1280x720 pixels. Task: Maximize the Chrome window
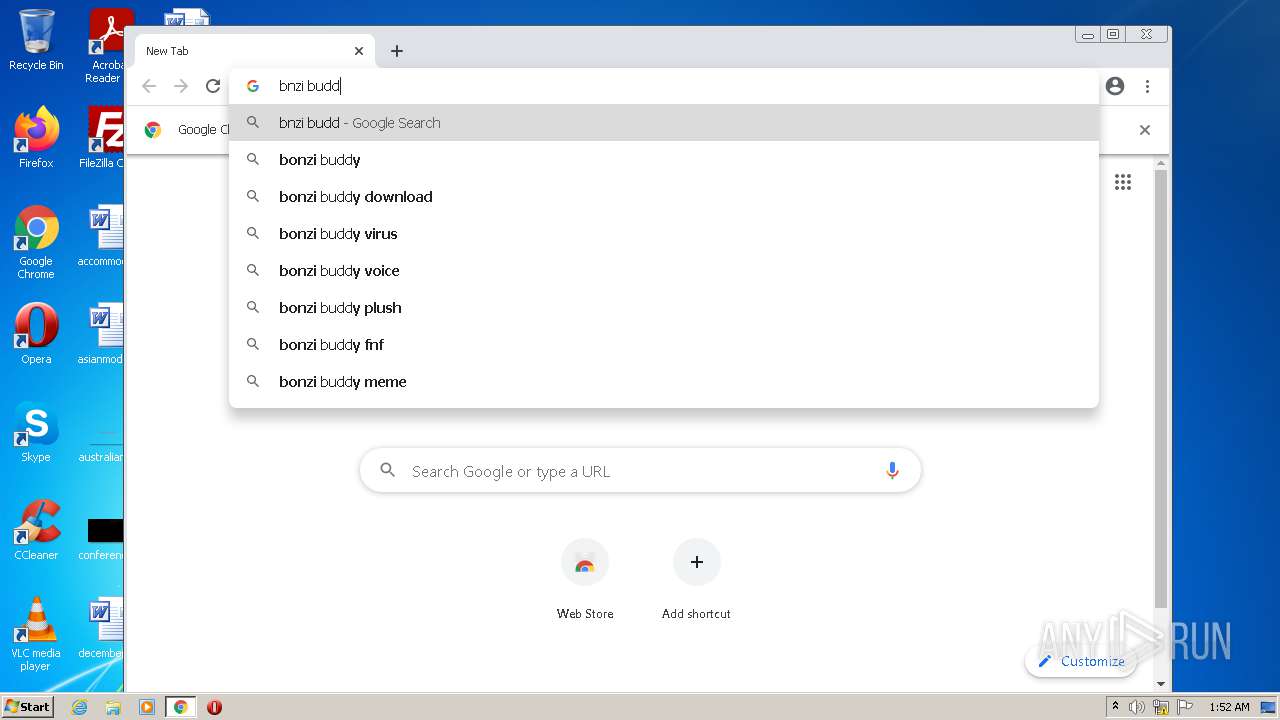(x=1113, y=35)
